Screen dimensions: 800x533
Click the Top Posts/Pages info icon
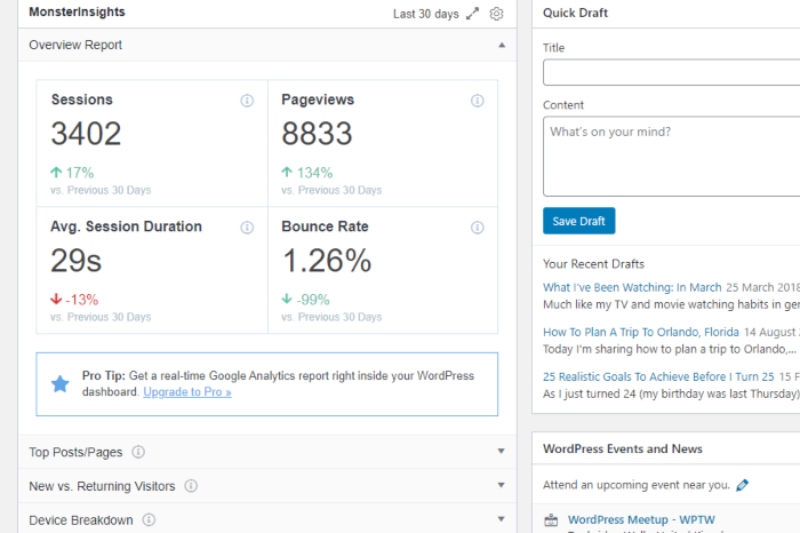click(x=138, y=452)
